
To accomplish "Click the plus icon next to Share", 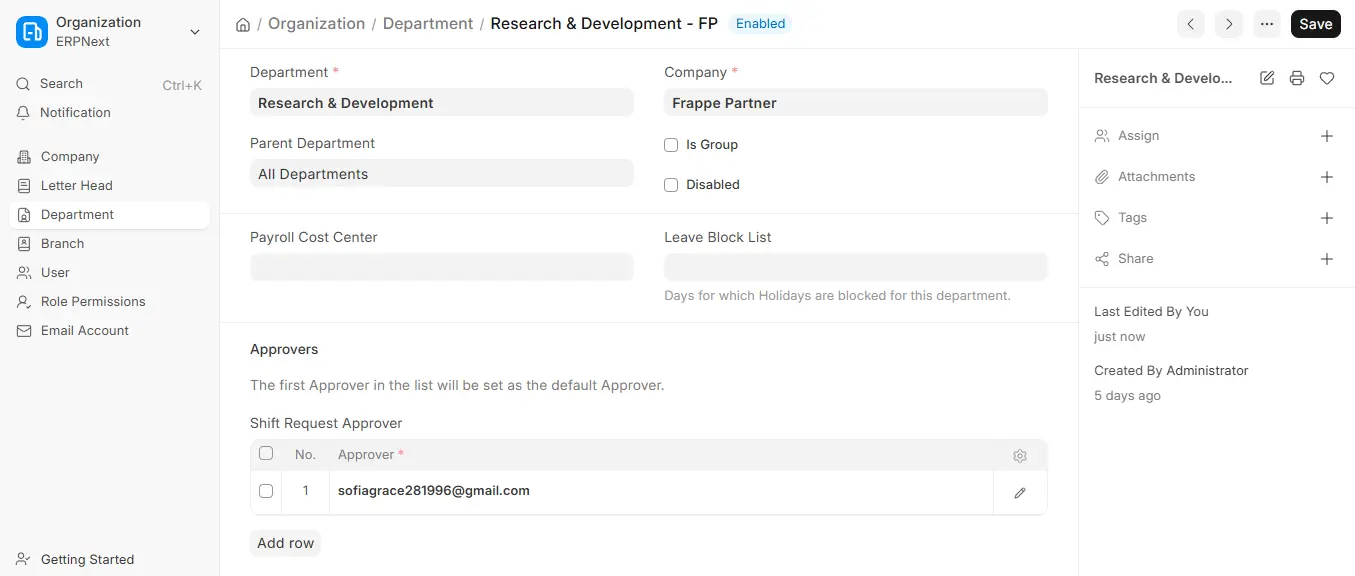I will 1327,259.
